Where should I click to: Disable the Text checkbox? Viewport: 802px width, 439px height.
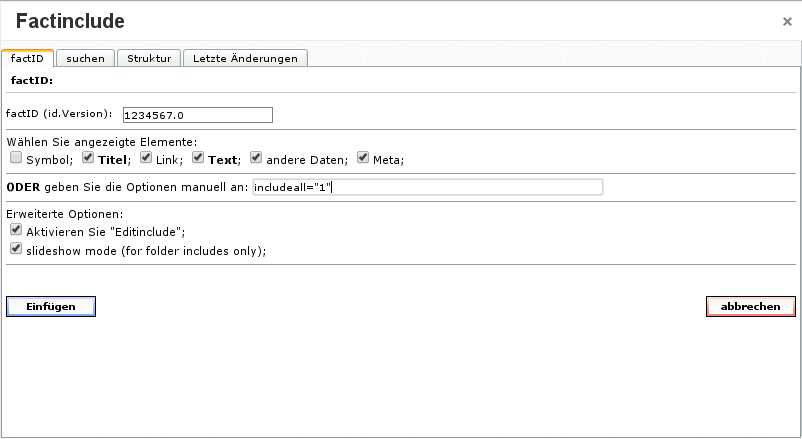[198, 158]
